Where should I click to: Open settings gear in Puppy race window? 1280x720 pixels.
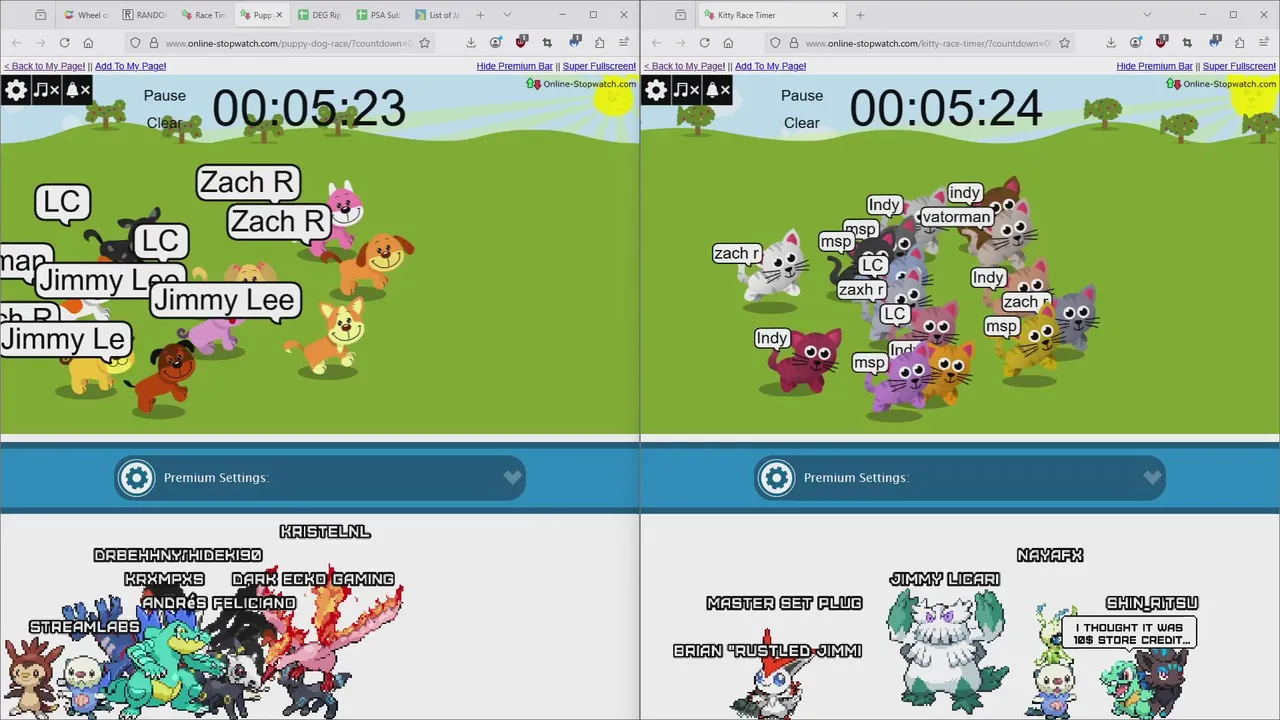click(16, 90)
